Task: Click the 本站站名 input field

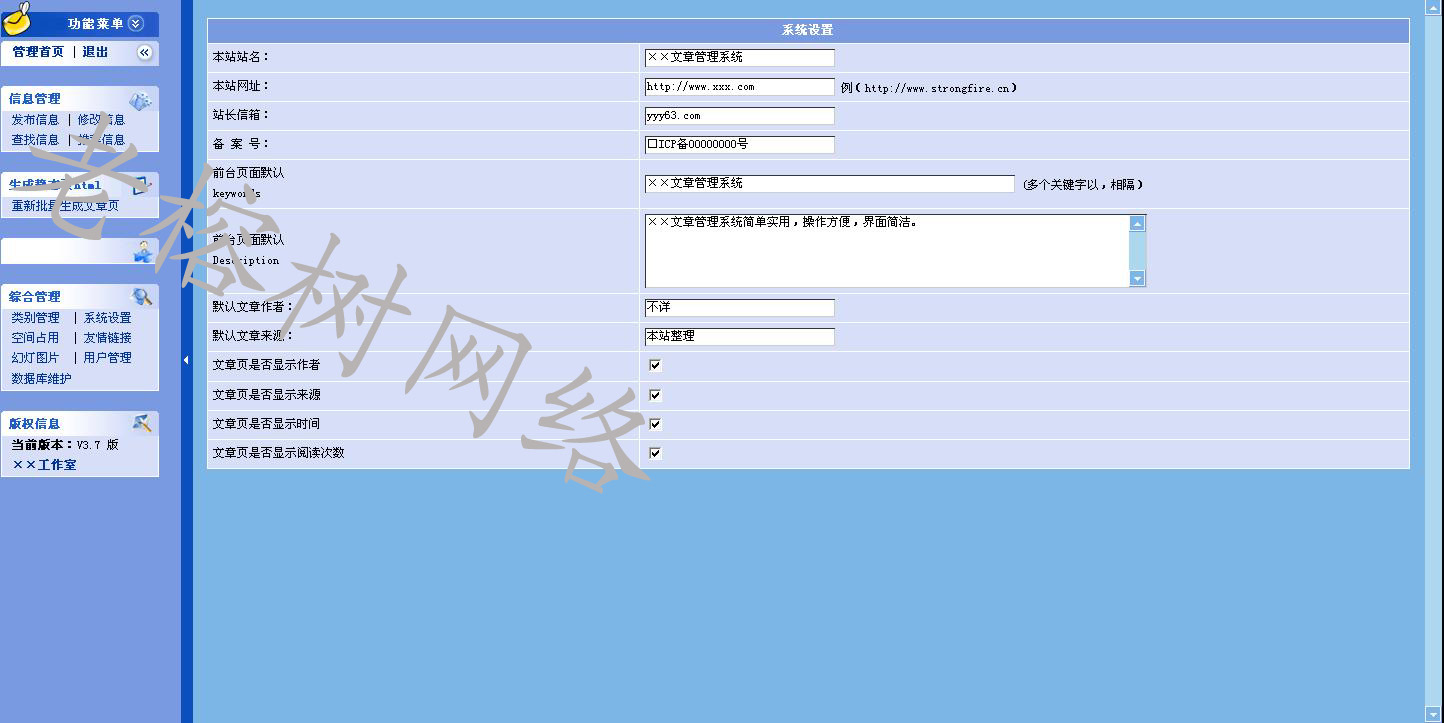Action: click(739, 58)
